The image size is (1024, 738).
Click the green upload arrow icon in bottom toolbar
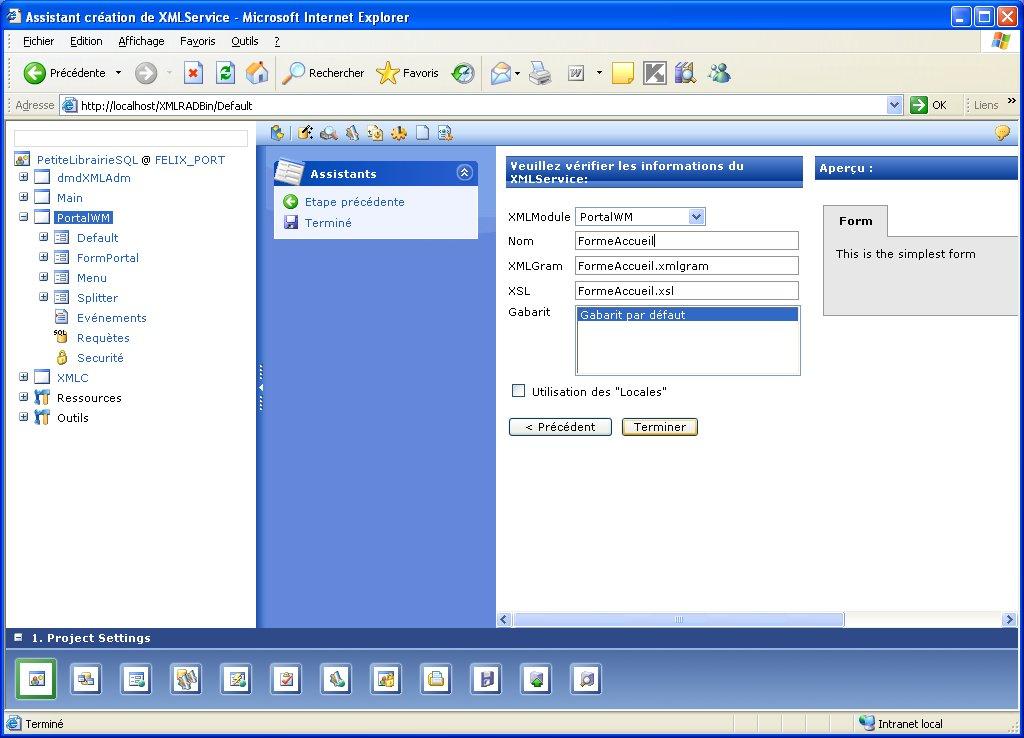(x=536, y=680)
